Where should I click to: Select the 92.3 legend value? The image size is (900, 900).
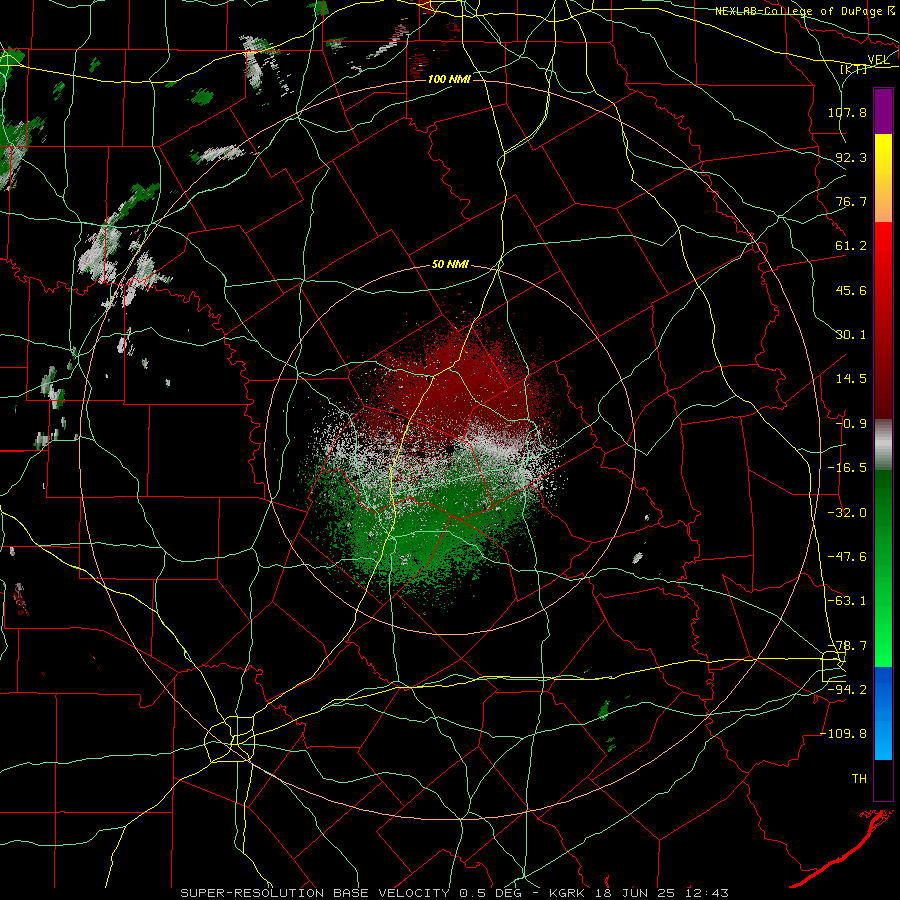pyautogui.click(x=851, y=157)
